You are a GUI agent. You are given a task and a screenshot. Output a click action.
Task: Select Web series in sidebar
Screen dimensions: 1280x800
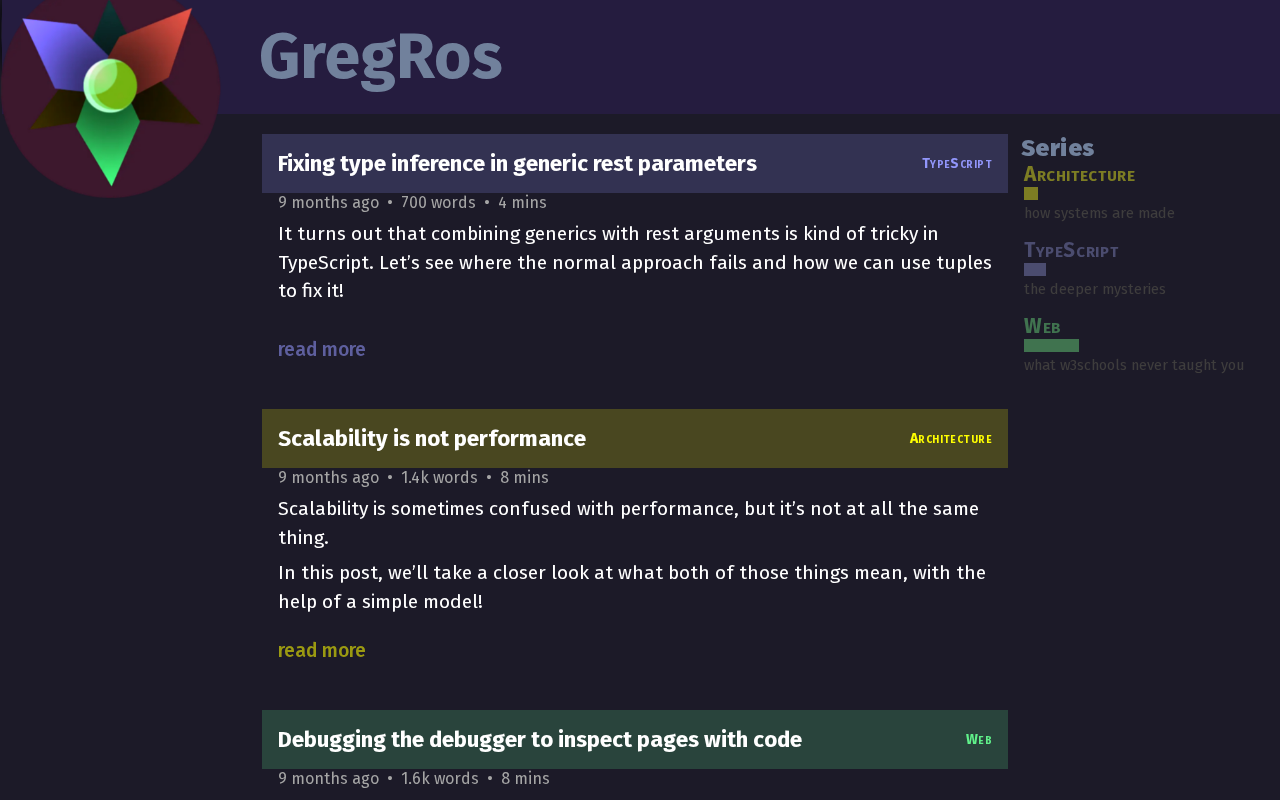tap(1042, 326)
